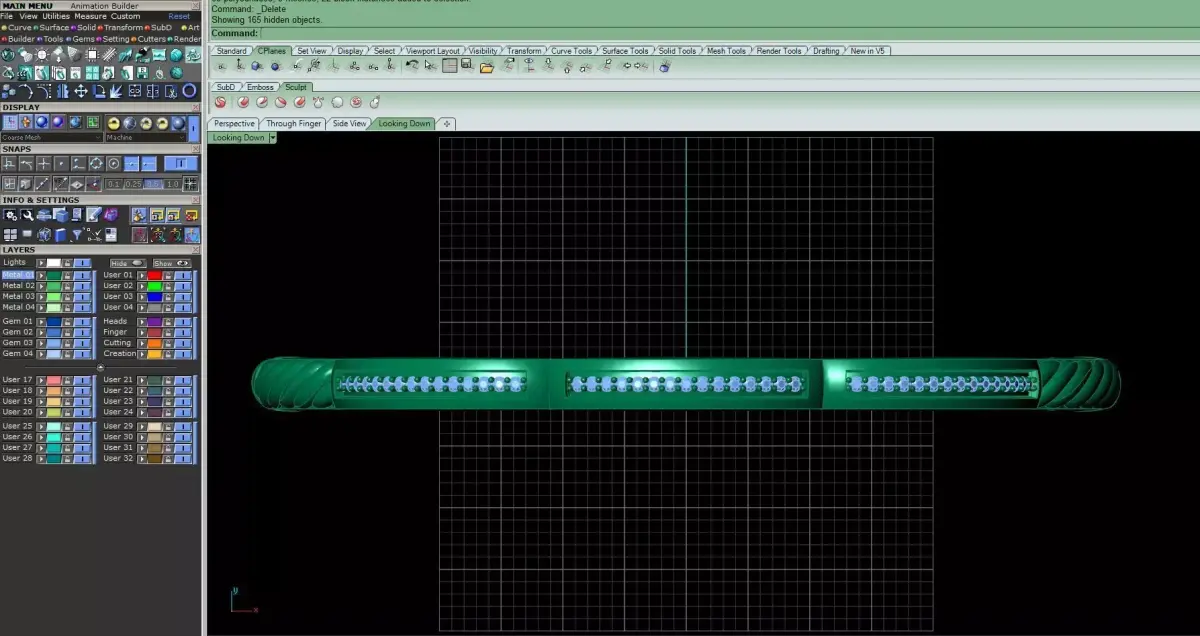Click the Gem 01 blue color swatch
The image size is (1200, 636).
click(x=54, y=322)
